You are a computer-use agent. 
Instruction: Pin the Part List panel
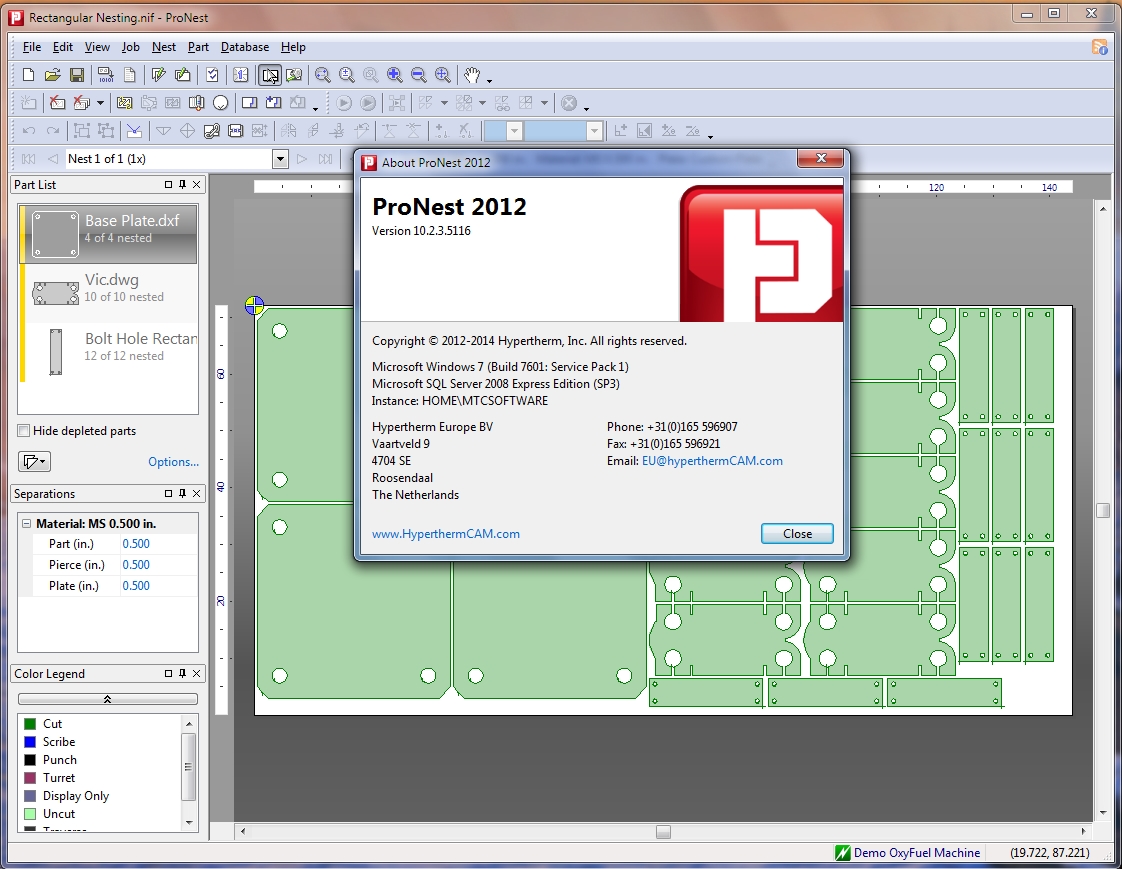[x=183, y=185]
